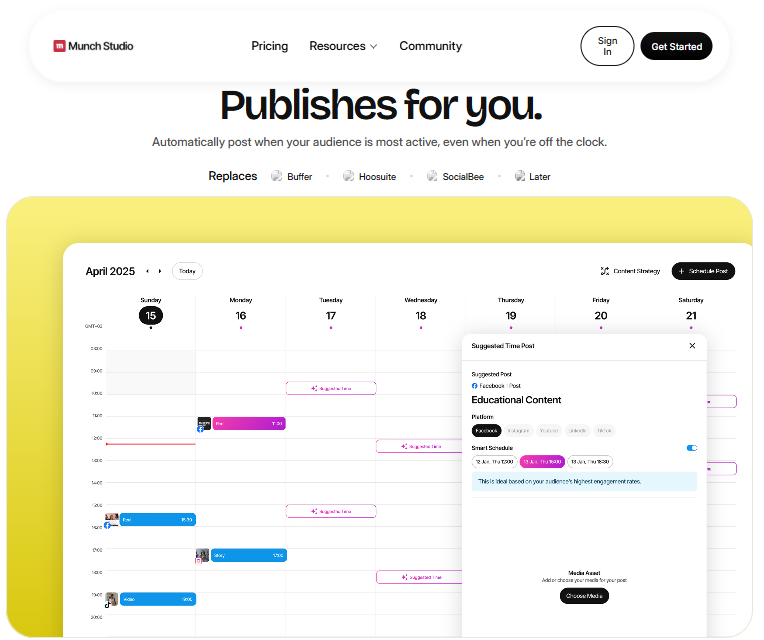This screenshot has height=640, width=764.
Task: Click the Facebook icon beside Facebook Post label
Action: (x=475, y=386)
